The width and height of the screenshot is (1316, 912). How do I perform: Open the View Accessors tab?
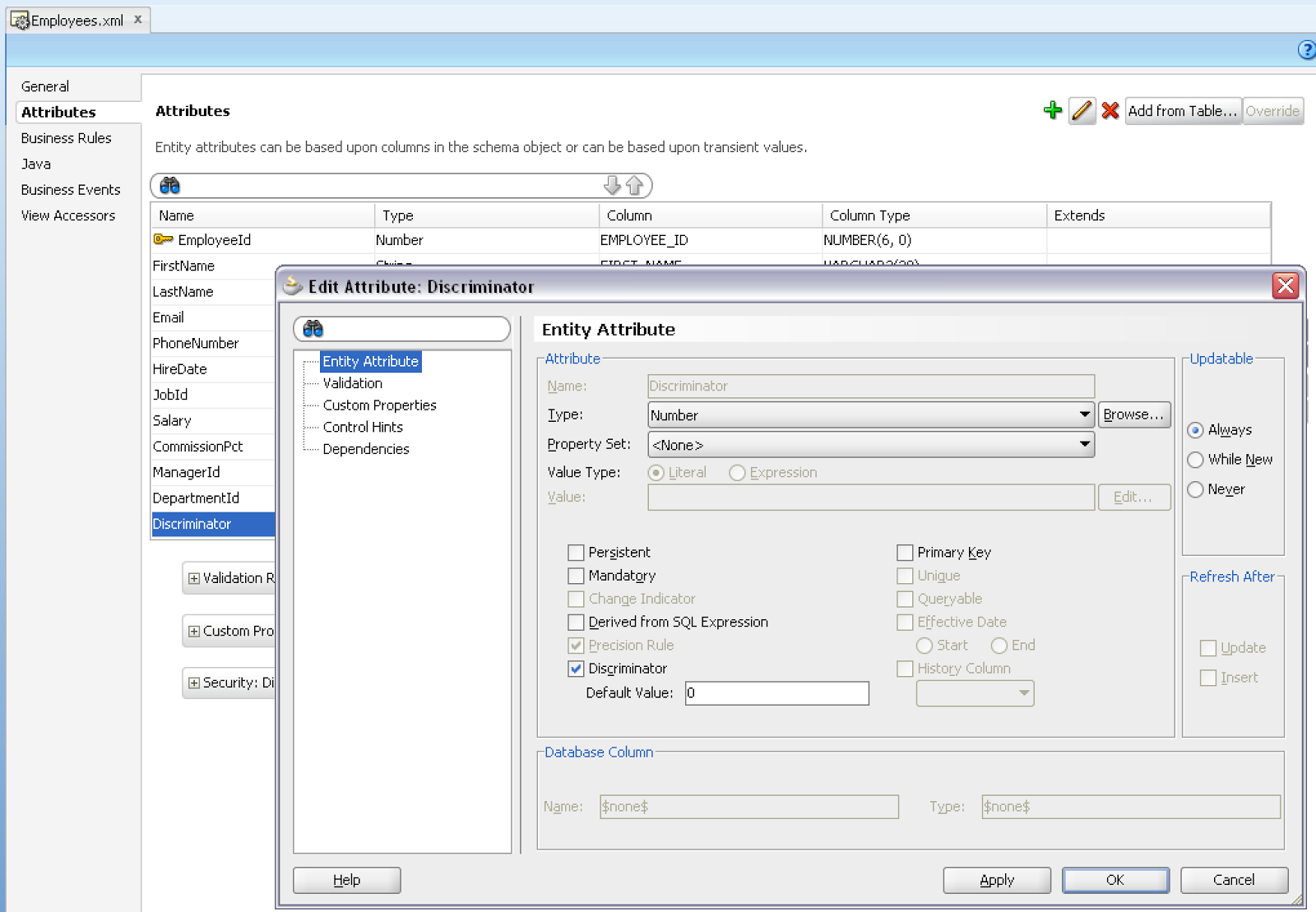(x=68, y=215)
